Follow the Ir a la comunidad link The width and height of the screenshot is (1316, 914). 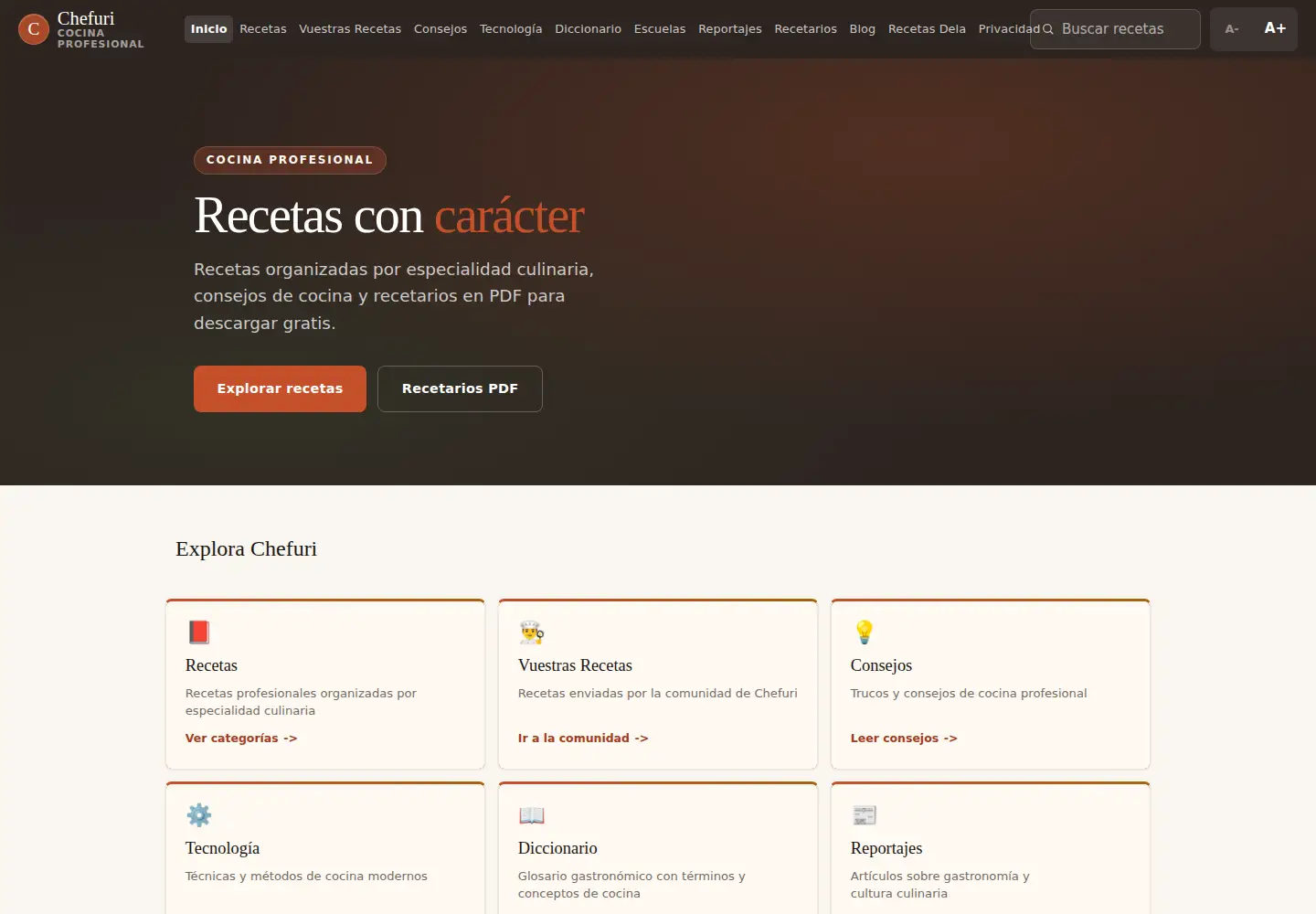583,739
